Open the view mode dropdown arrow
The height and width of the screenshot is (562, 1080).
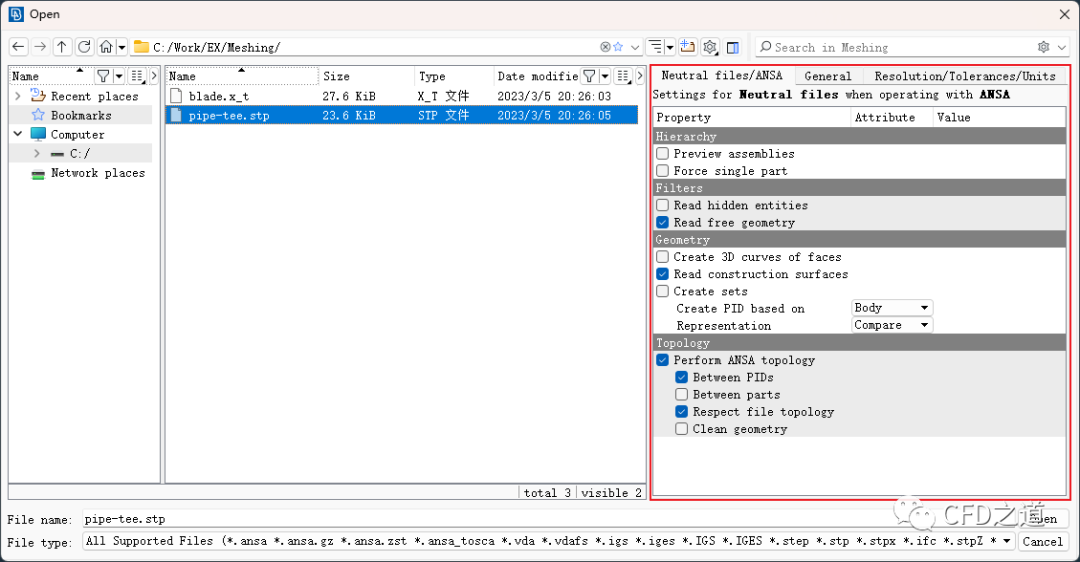tap(670, 48)
